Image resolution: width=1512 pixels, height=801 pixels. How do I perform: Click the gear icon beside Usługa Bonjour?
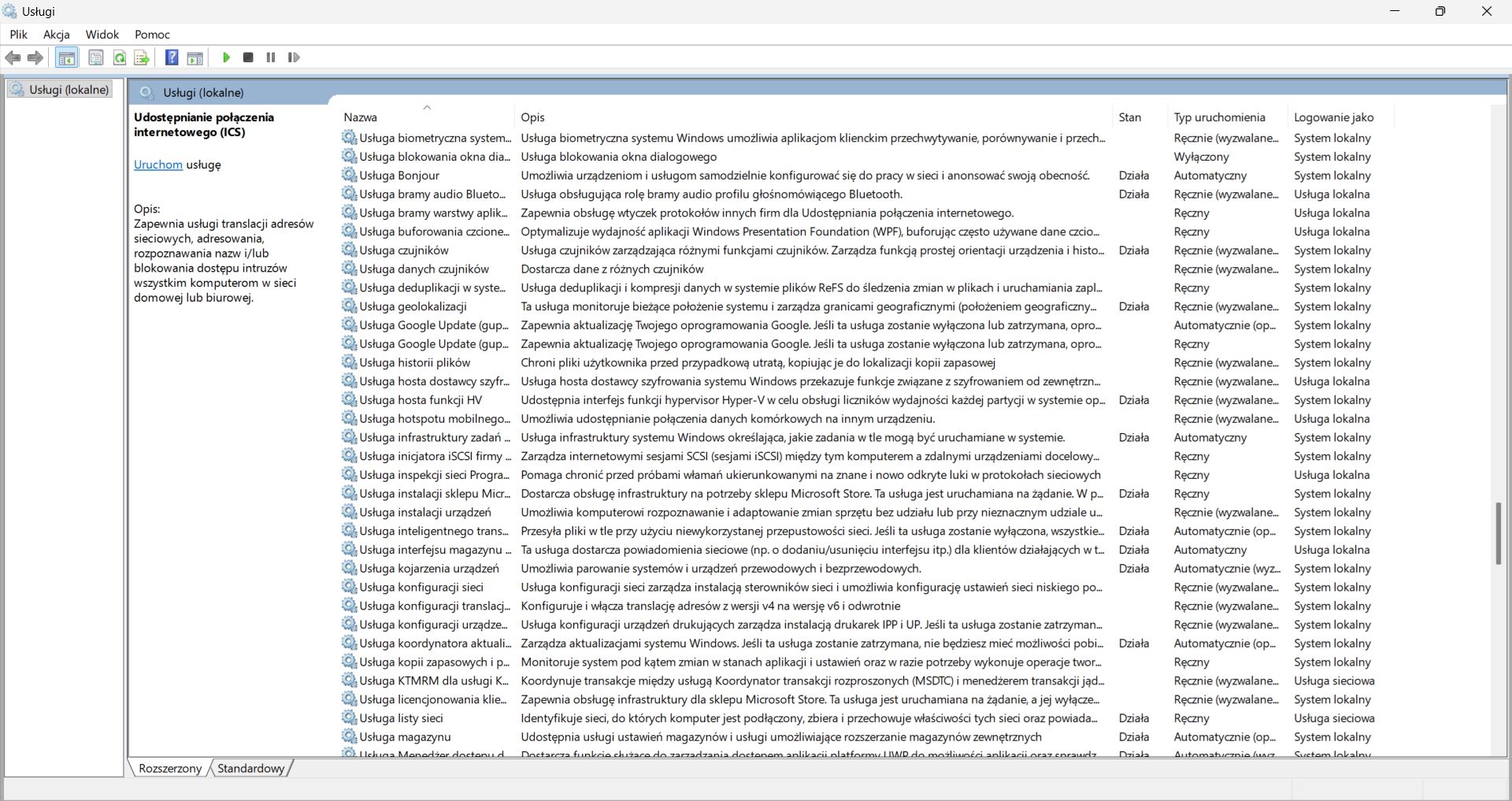pyautogui.click(x=349, y=175)
